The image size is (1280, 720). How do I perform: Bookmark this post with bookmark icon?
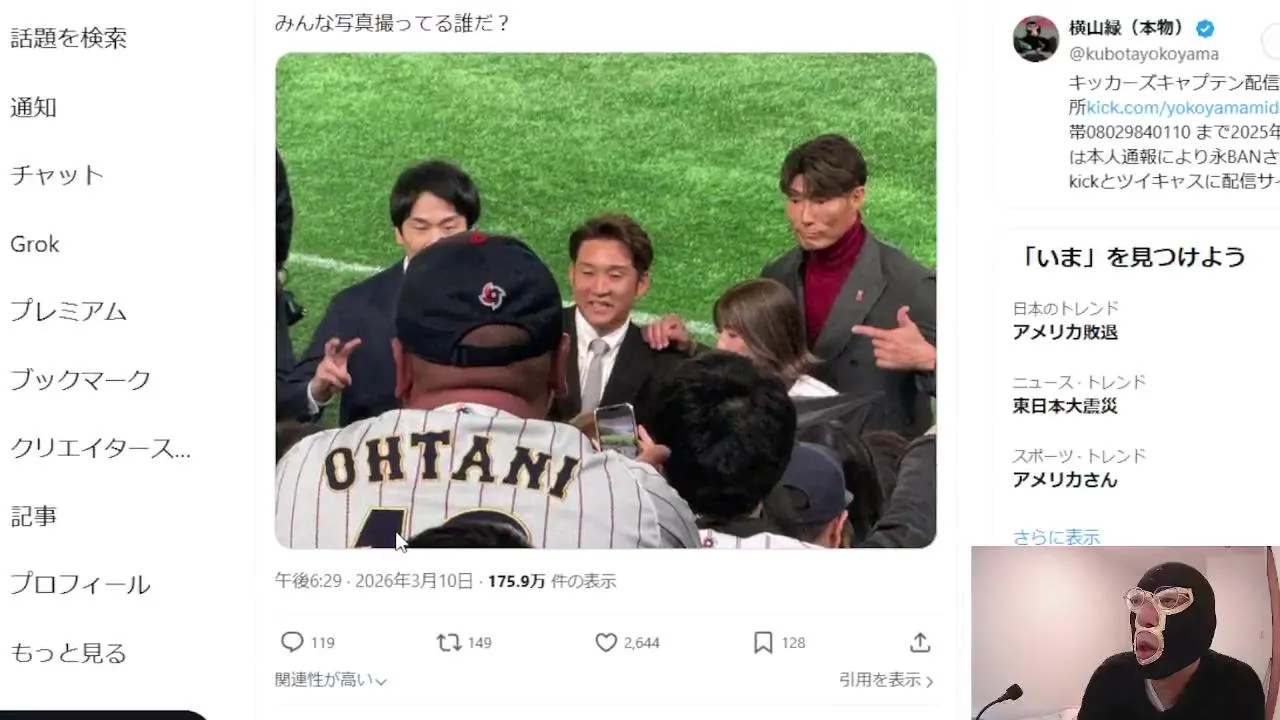[x=763, y=642]
